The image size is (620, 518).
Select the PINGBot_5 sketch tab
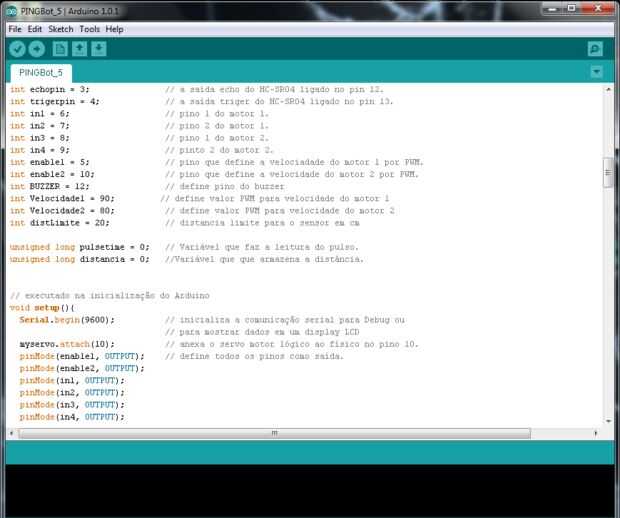(41, 73)
